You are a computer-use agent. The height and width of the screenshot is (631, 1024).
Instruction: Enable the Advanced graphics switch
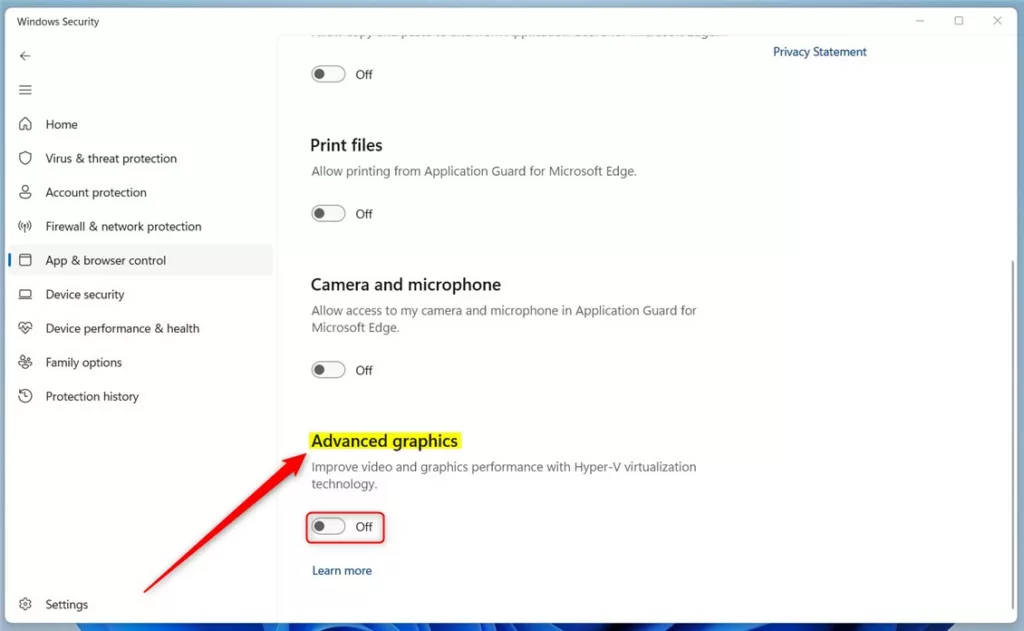(x=328, y=526)
